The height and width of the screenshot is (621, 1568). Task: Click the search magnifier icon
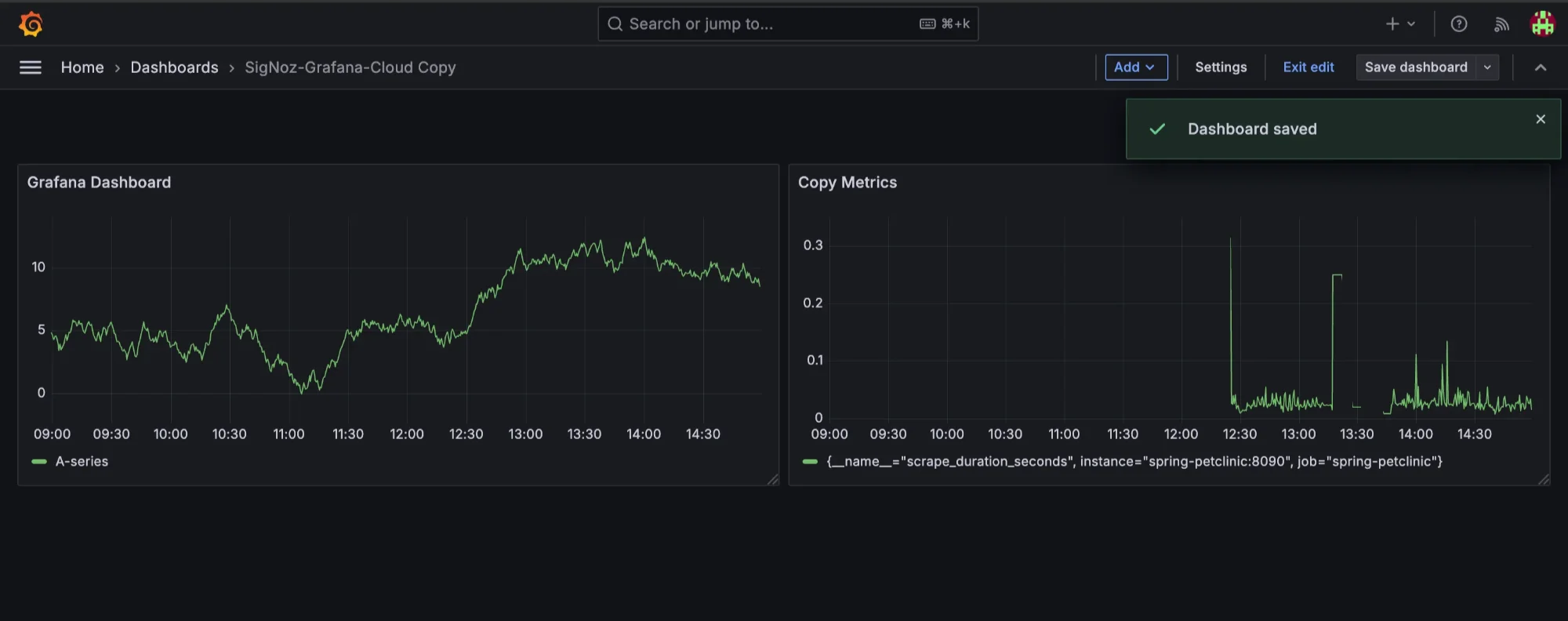pyautogui.click(x=615, y=24)
